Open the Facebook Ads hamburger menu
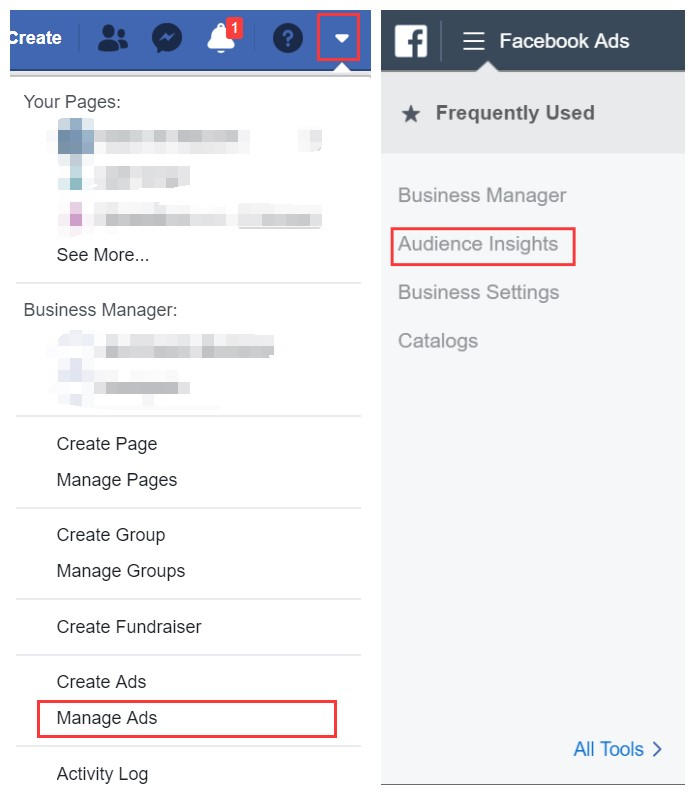This screenshot has height=795, width=695. click(x=474, y=41)
